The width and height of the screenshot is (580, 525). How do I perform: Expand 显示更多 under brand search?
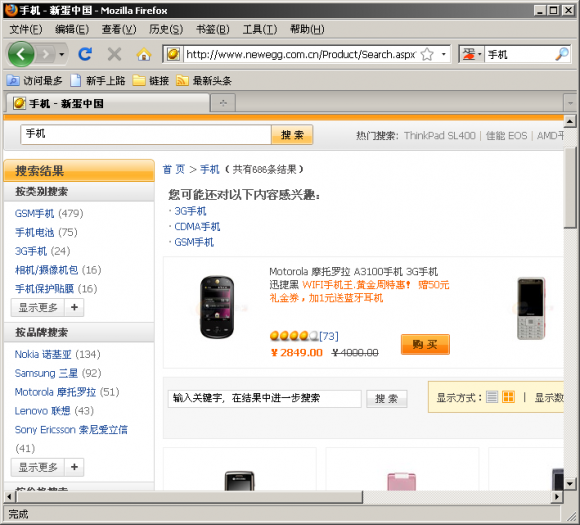[47, 467]
